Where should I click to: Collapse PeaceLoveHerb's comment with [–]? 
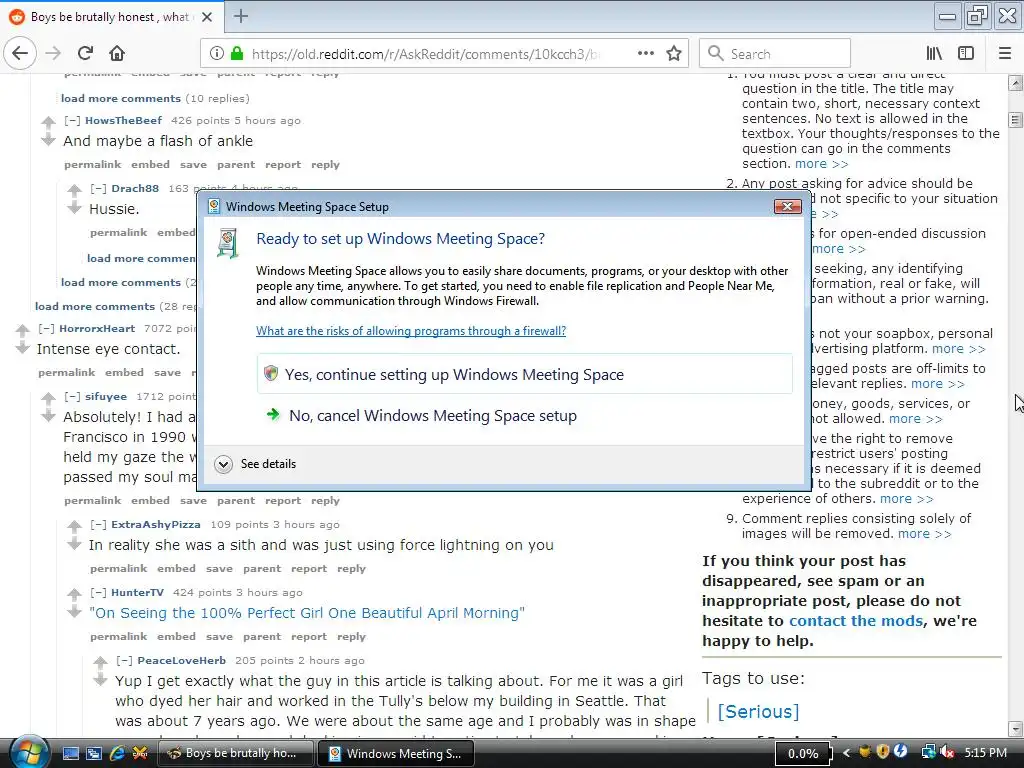[124, 660]
